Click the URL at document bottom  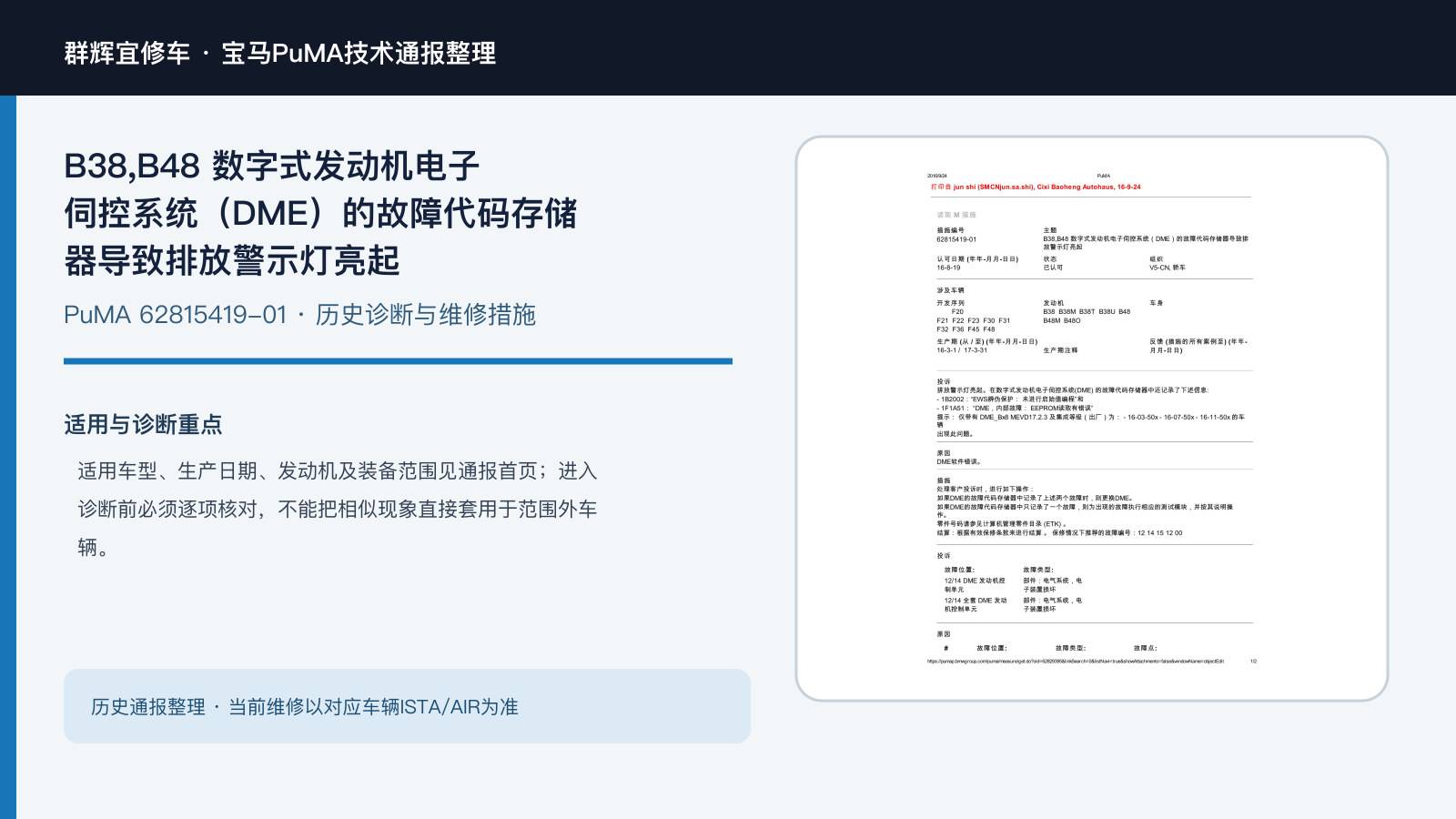(x=1075, y=662)
